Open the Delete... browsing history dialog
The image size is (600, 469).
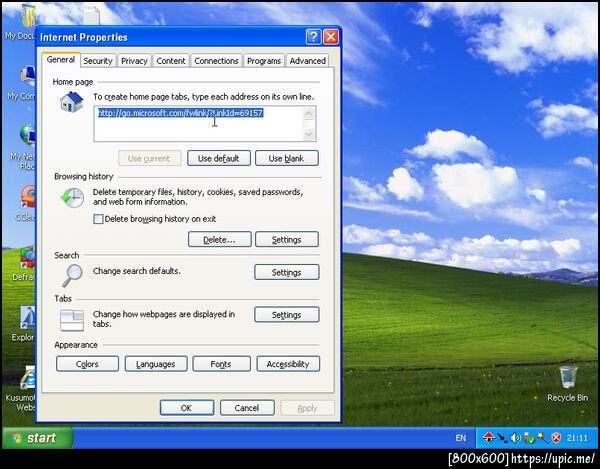(219, 239)
